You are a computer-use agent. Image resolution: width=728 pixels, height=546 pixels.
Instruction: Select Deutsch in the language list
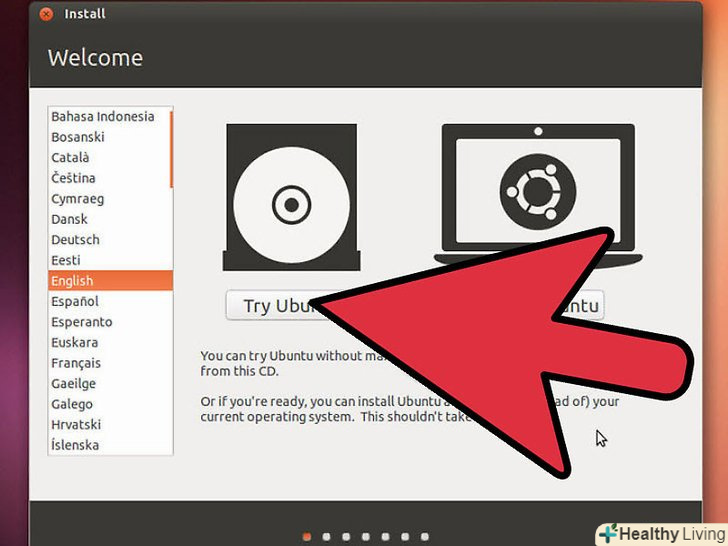[109, 240]
